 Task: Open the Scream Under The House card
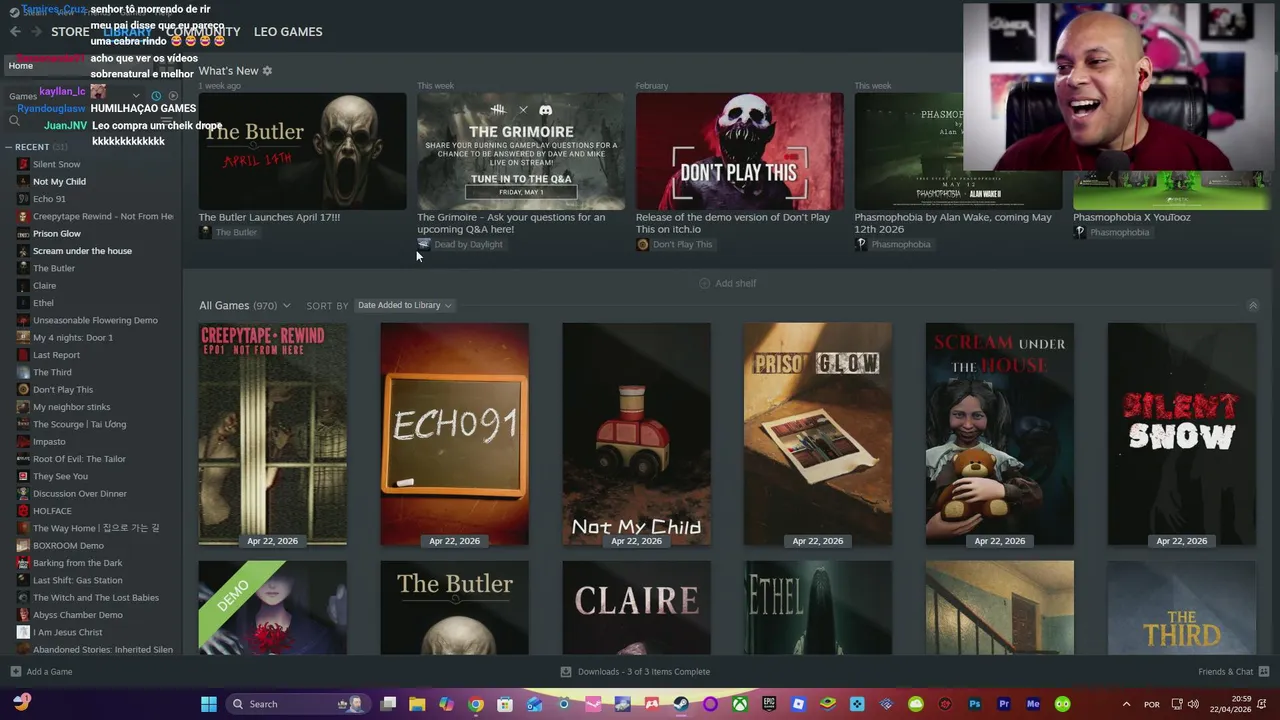1000,434
